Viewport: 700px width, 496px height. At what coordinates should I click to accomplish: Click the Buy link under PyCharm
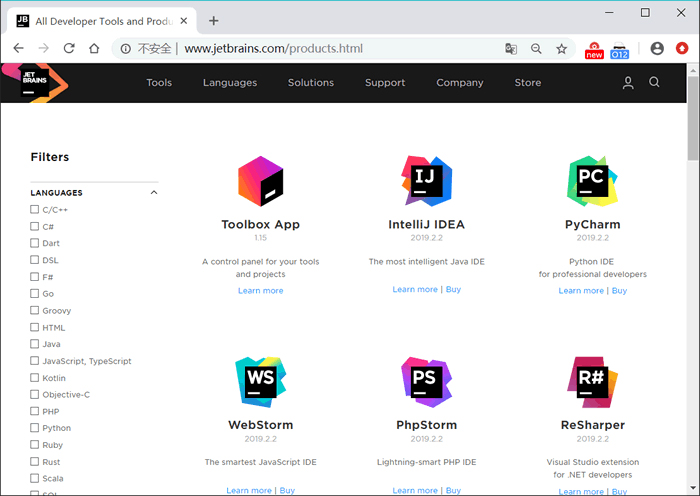coord(619,291)
